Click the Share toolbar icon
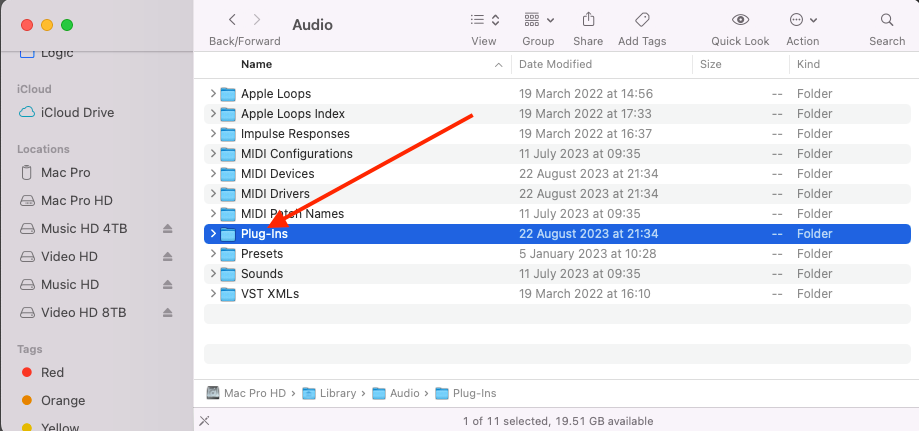 click(x=588, y=20)
